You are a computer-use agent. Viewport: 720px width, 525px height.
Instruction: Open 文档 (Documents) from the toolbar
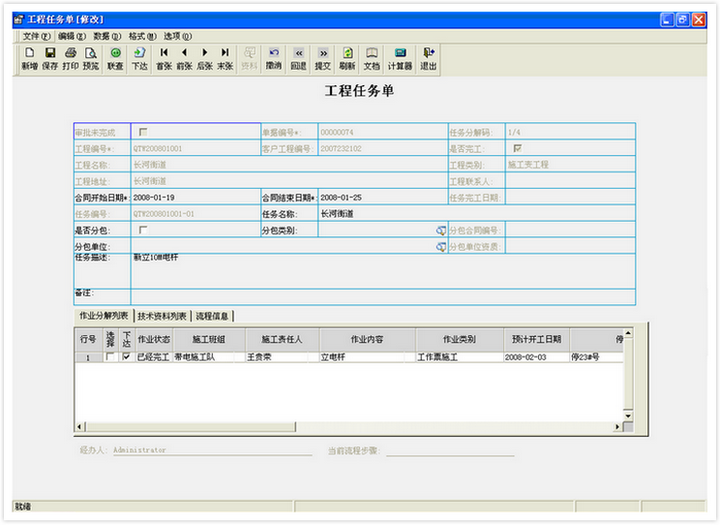click(371, 59)
